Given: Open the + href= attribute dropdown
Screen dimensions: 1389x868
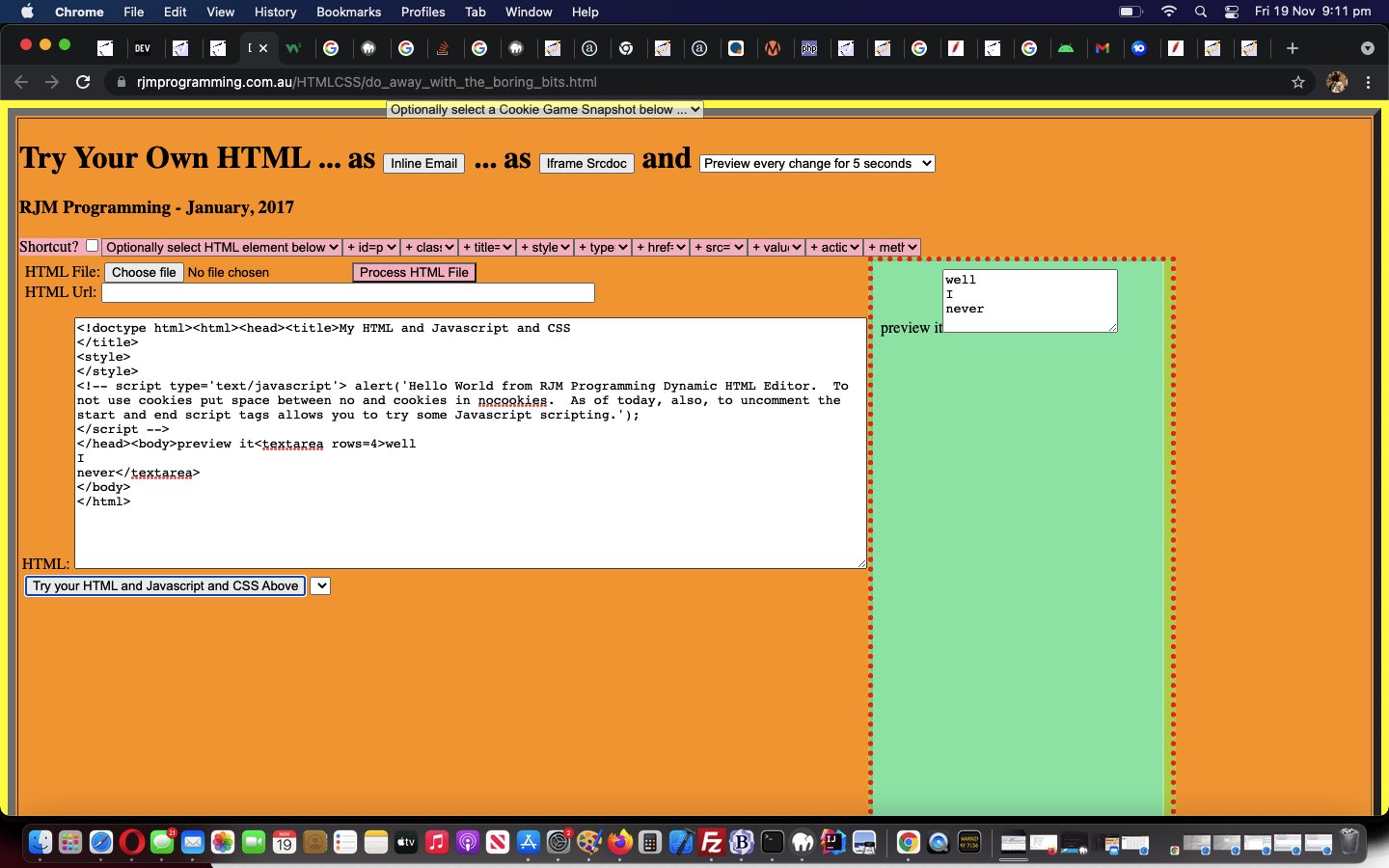Looking at the screenshot, I should pos(660,248).
